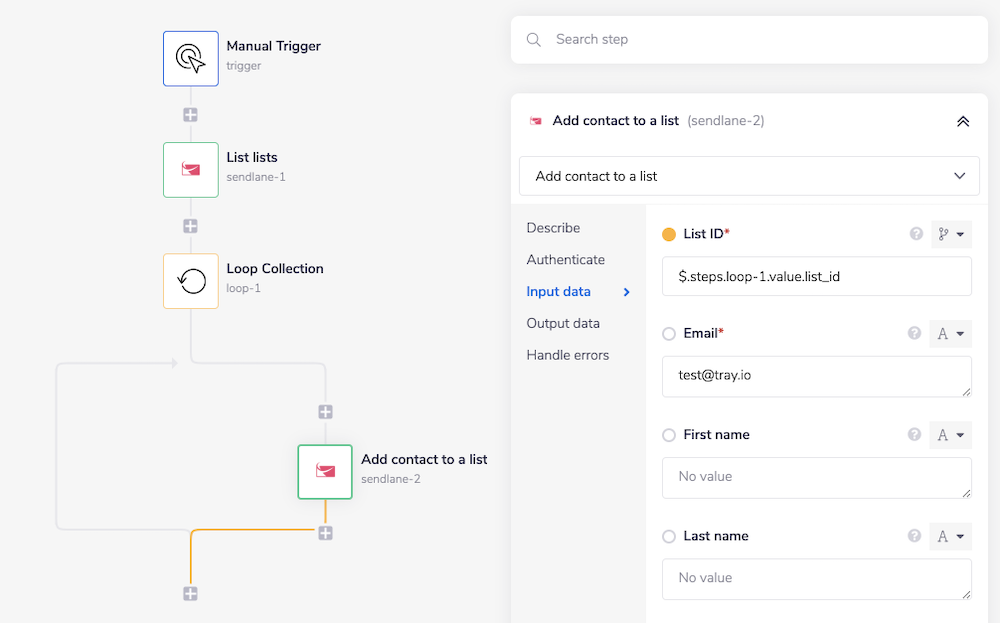This screenshot has width=1000, height=623.
Task: Click the Last name text field
Action: (816, 578)
